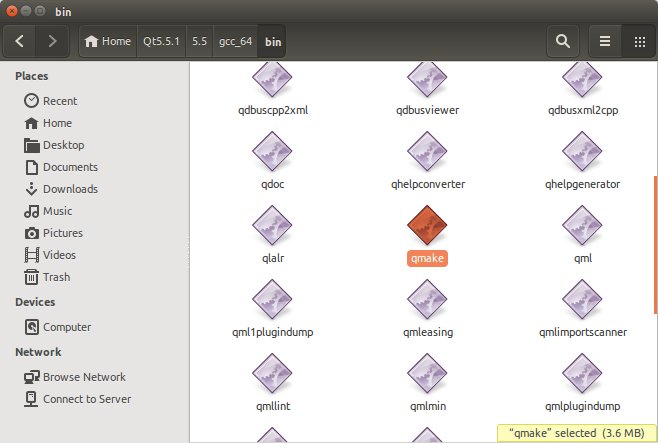Select the qdoc executable icon
Viewport: 658px width, 443px height.
(x=272, y=151)
